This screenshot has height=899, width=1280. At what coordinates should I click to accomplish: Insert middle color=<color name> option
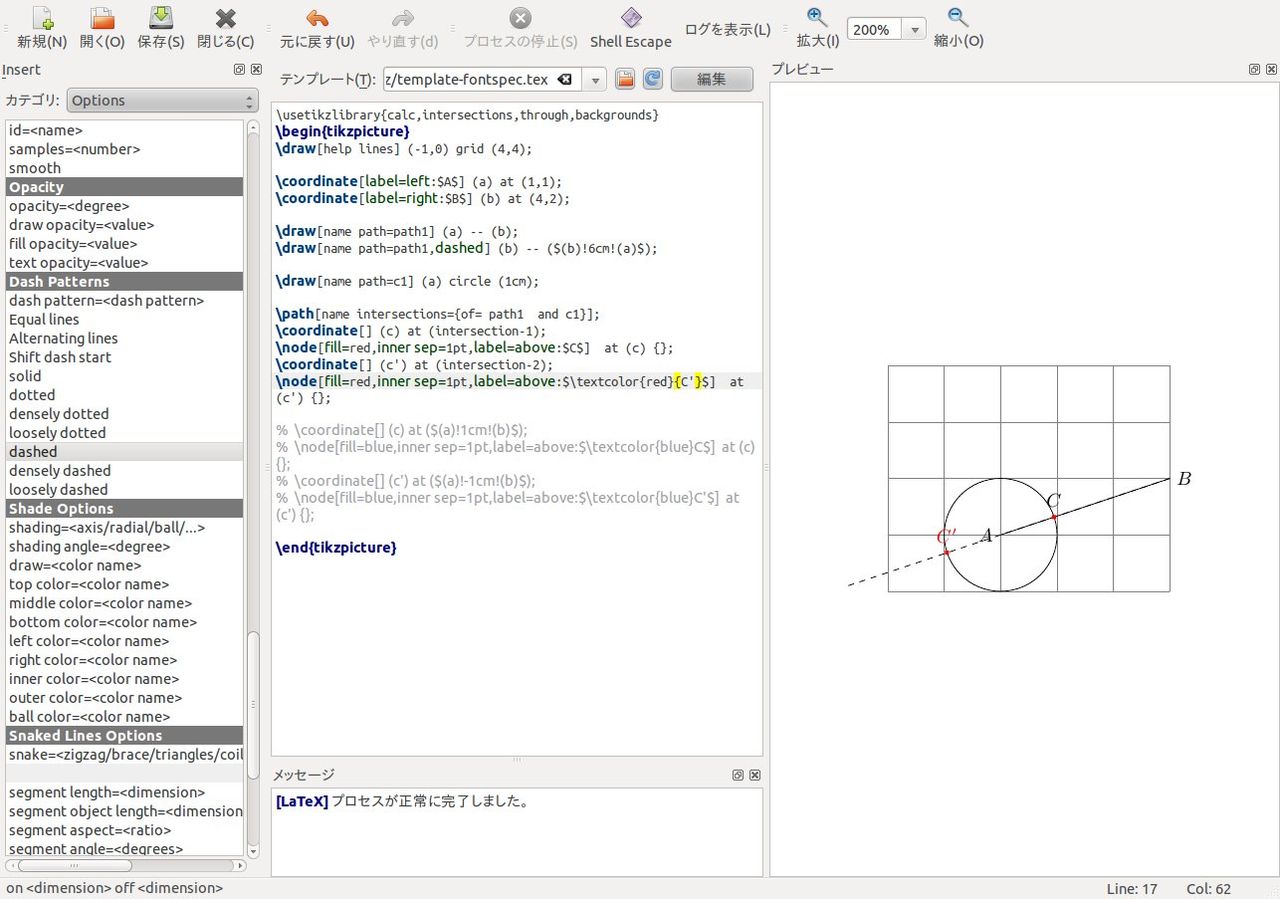click(125, 603)
